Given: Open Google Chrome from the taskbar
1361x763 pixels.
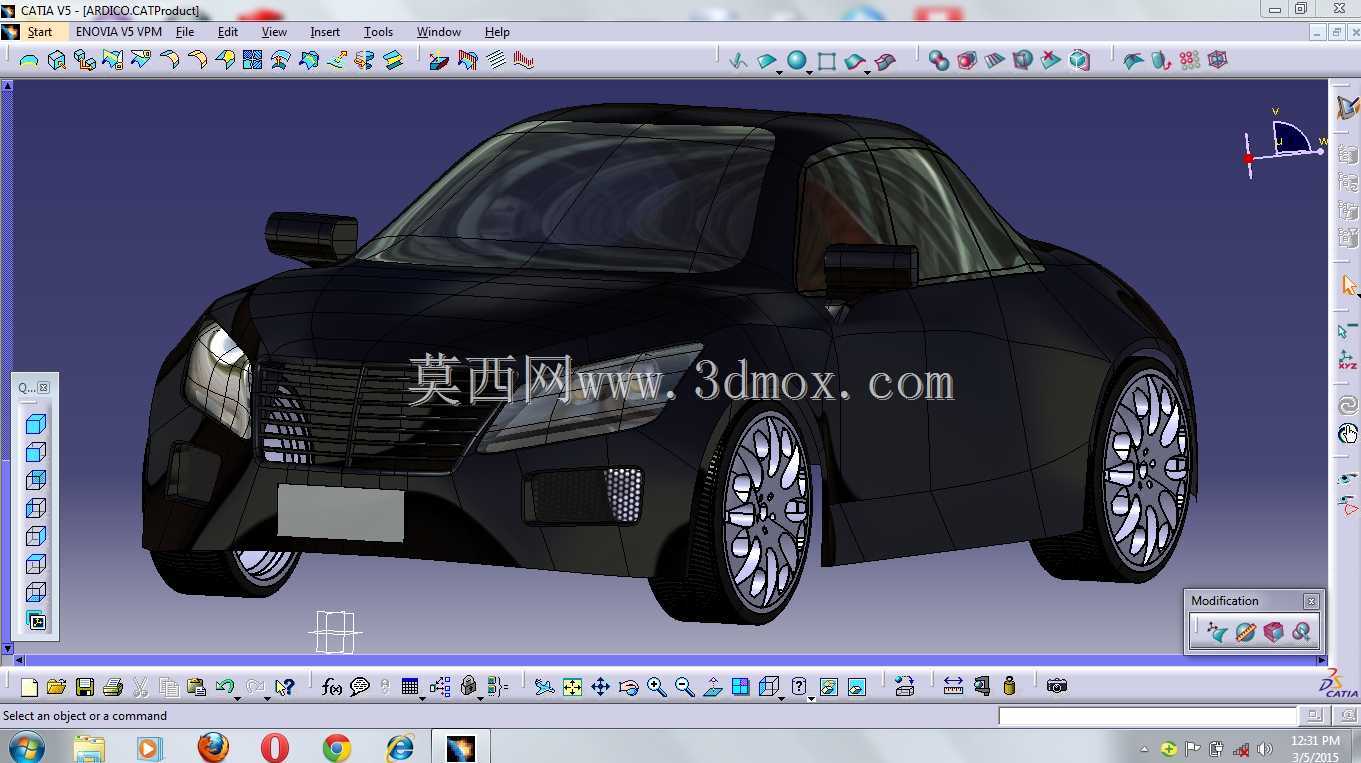Looking at the screenshot, I should (337, 747).
